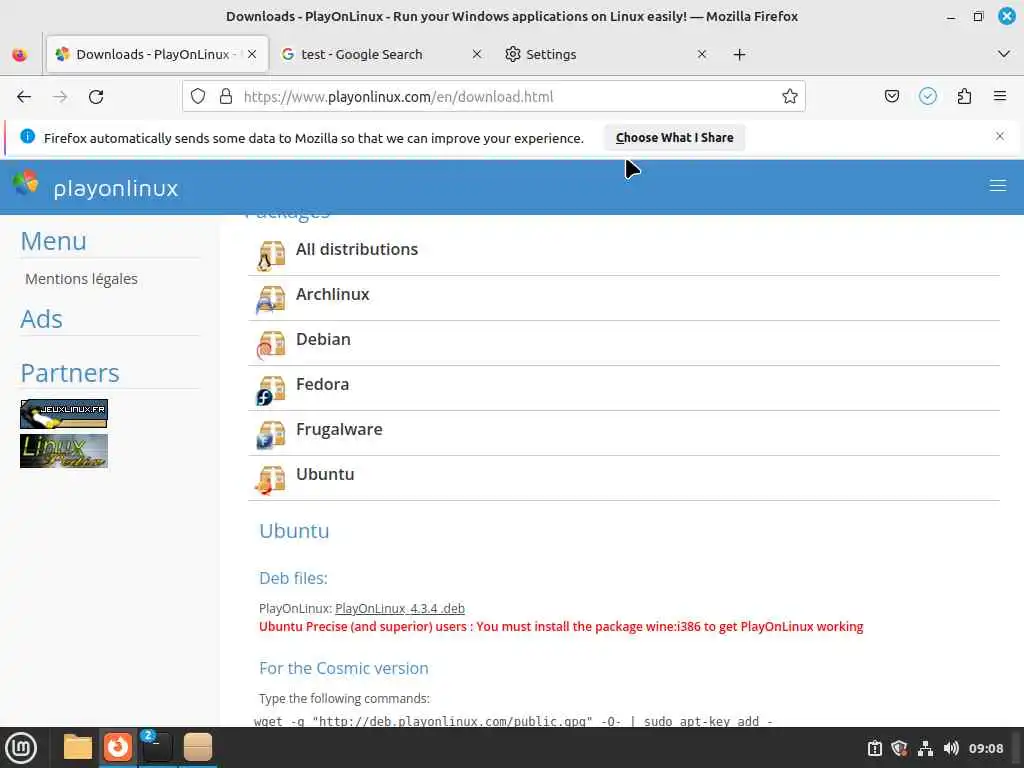Open the file manager from taskbar
Image resolution: width=1024 pixels, height=768 pixels.
click(x=78, y=748)
